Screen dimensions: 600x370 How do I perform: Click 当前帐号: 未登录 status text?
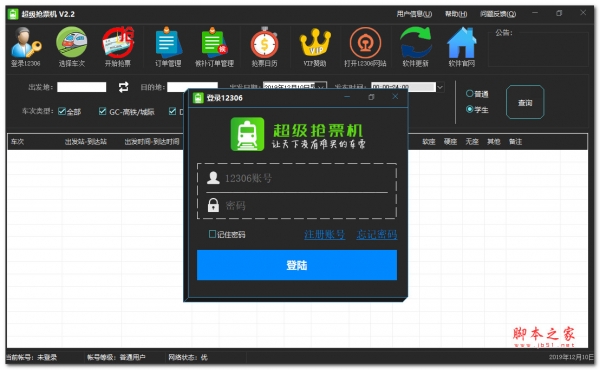click(x=31, y=357)
